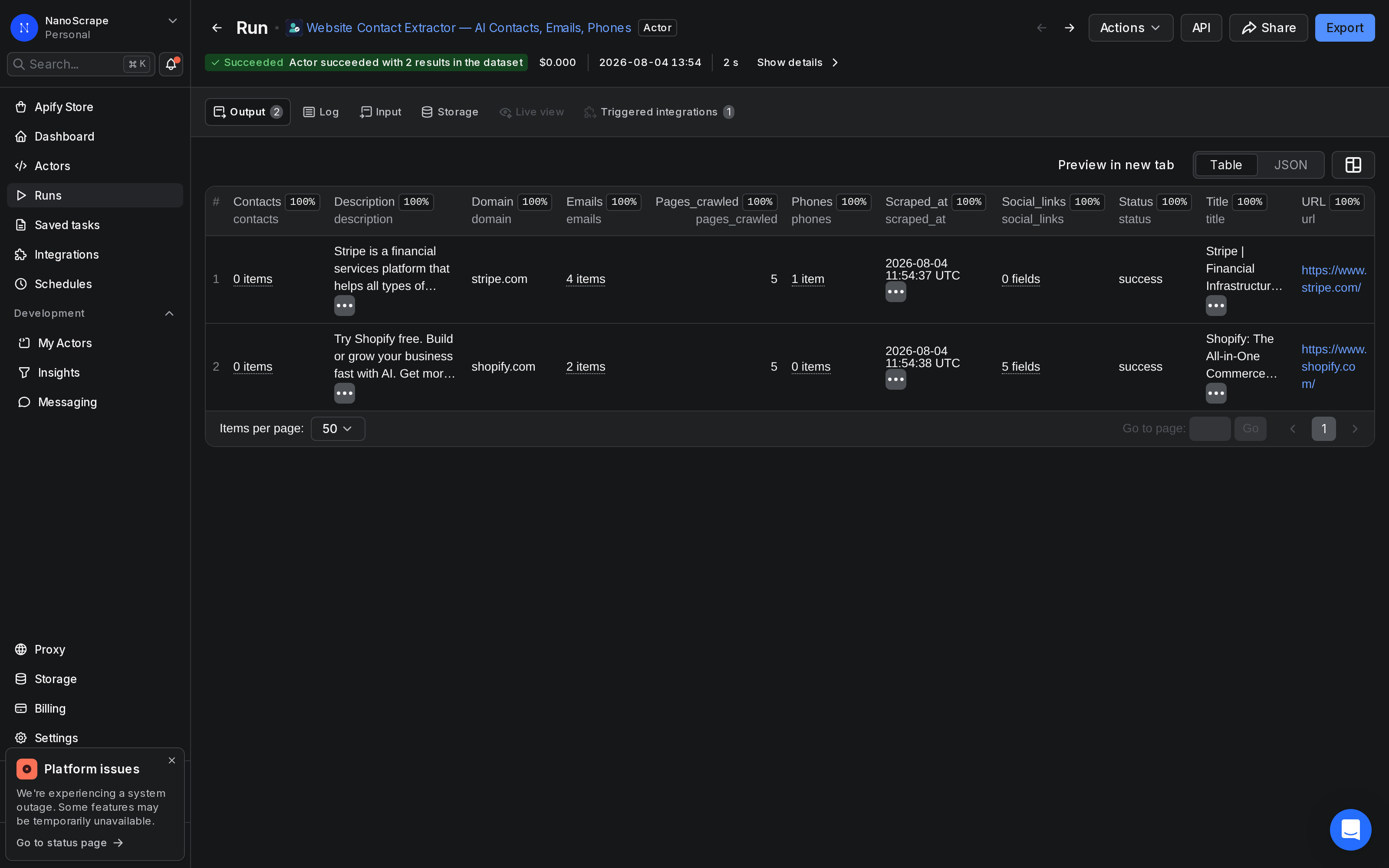This screenshot has width=1389, height=868.
Task: Open Integrations in sidebar
Action: (x=95, y=254)
